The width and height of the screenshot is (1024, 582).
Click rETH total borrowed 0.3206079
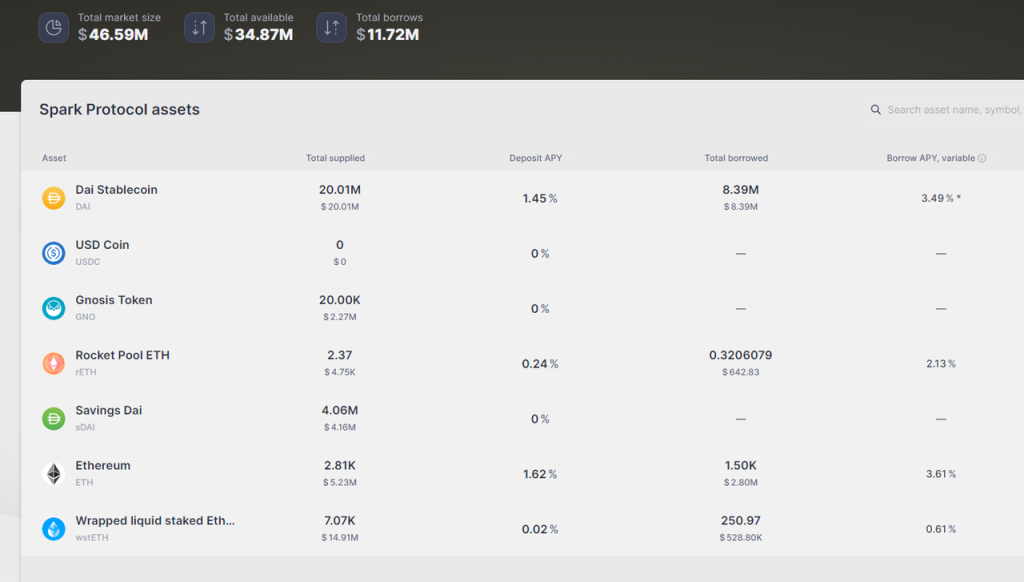[741, 355]
